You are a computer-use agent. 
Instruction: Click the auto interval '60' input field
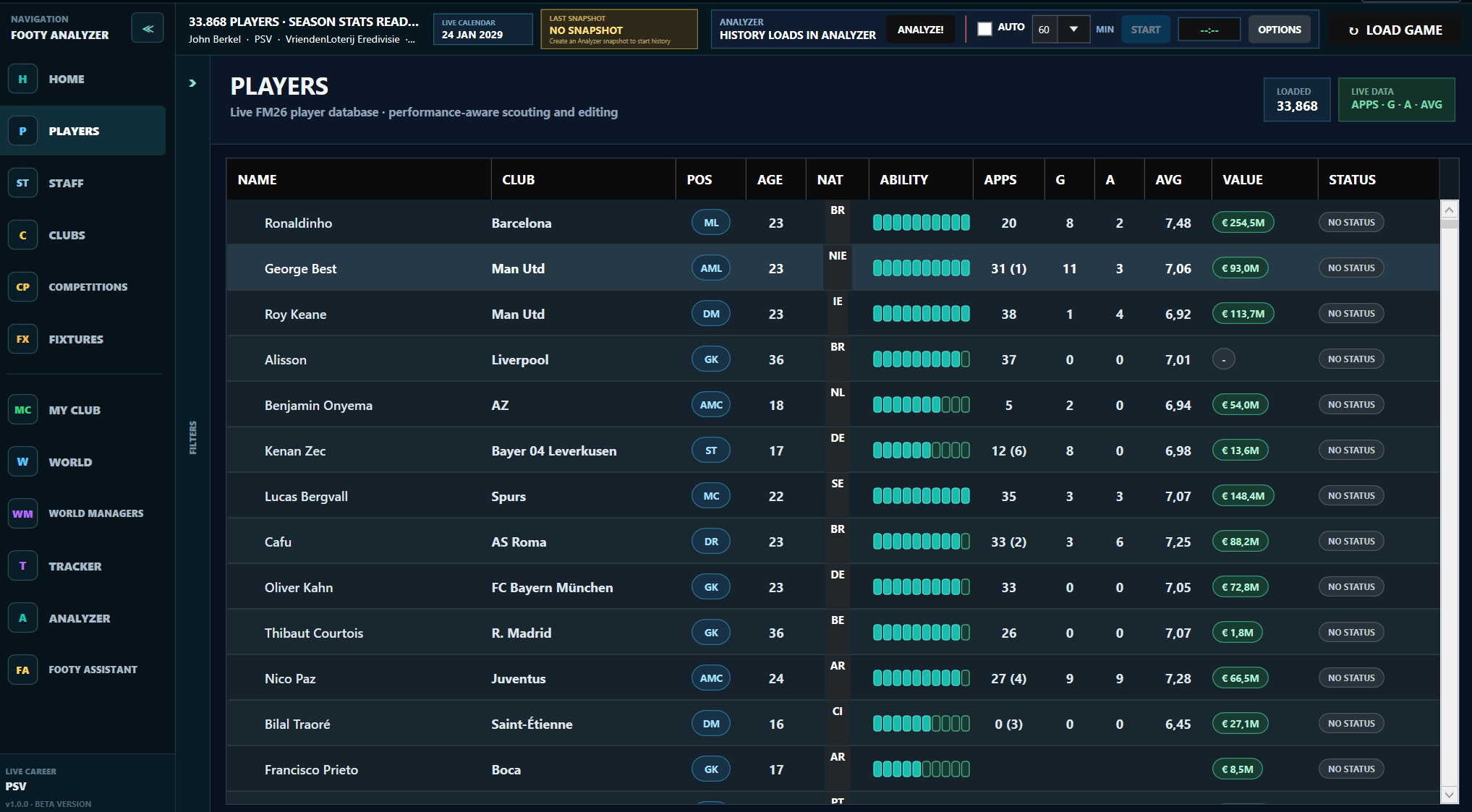coord(1045,30)
